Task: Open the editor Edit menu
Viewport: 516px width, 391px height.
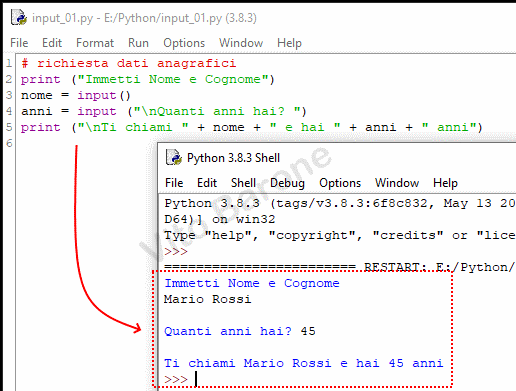Action: tap(52, 43)
